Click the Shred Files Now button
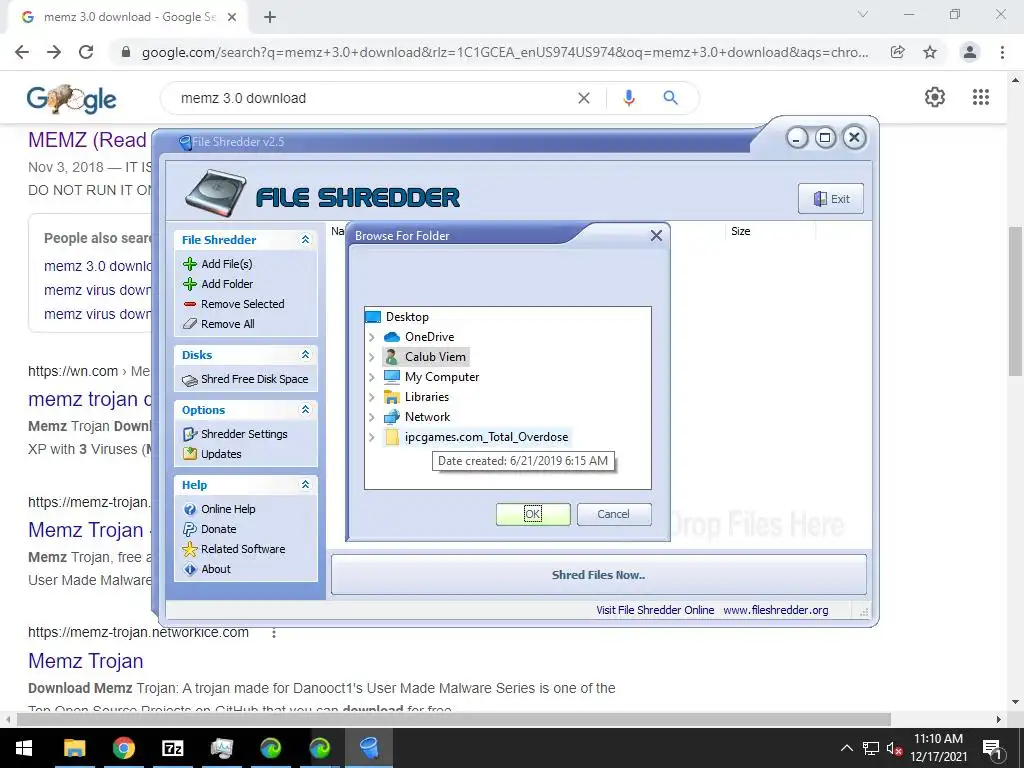Image resolution: width=1024 pixels, height=768 pixels. coord(598,575)
